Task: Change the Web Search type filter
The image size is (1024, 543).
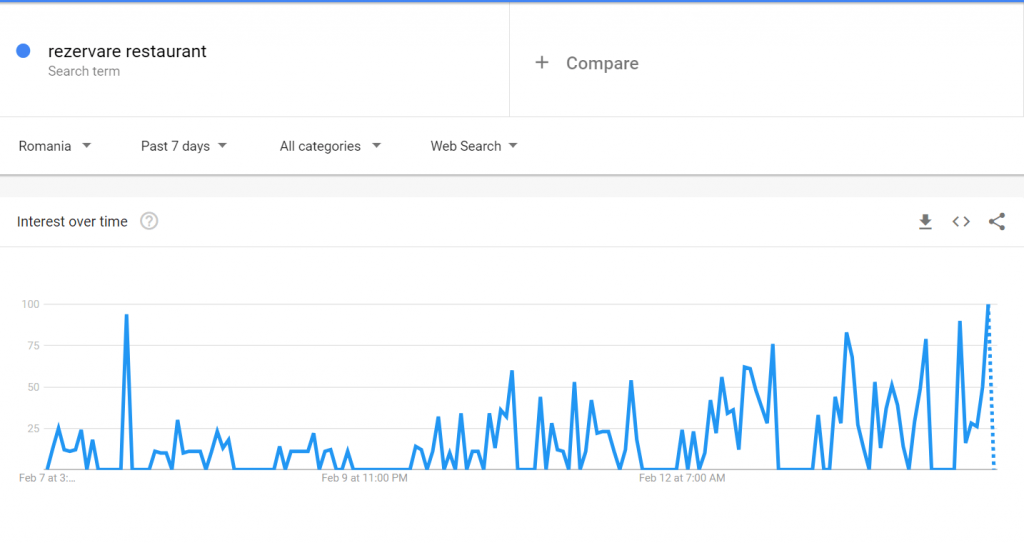Action: (x=473, y=146)
